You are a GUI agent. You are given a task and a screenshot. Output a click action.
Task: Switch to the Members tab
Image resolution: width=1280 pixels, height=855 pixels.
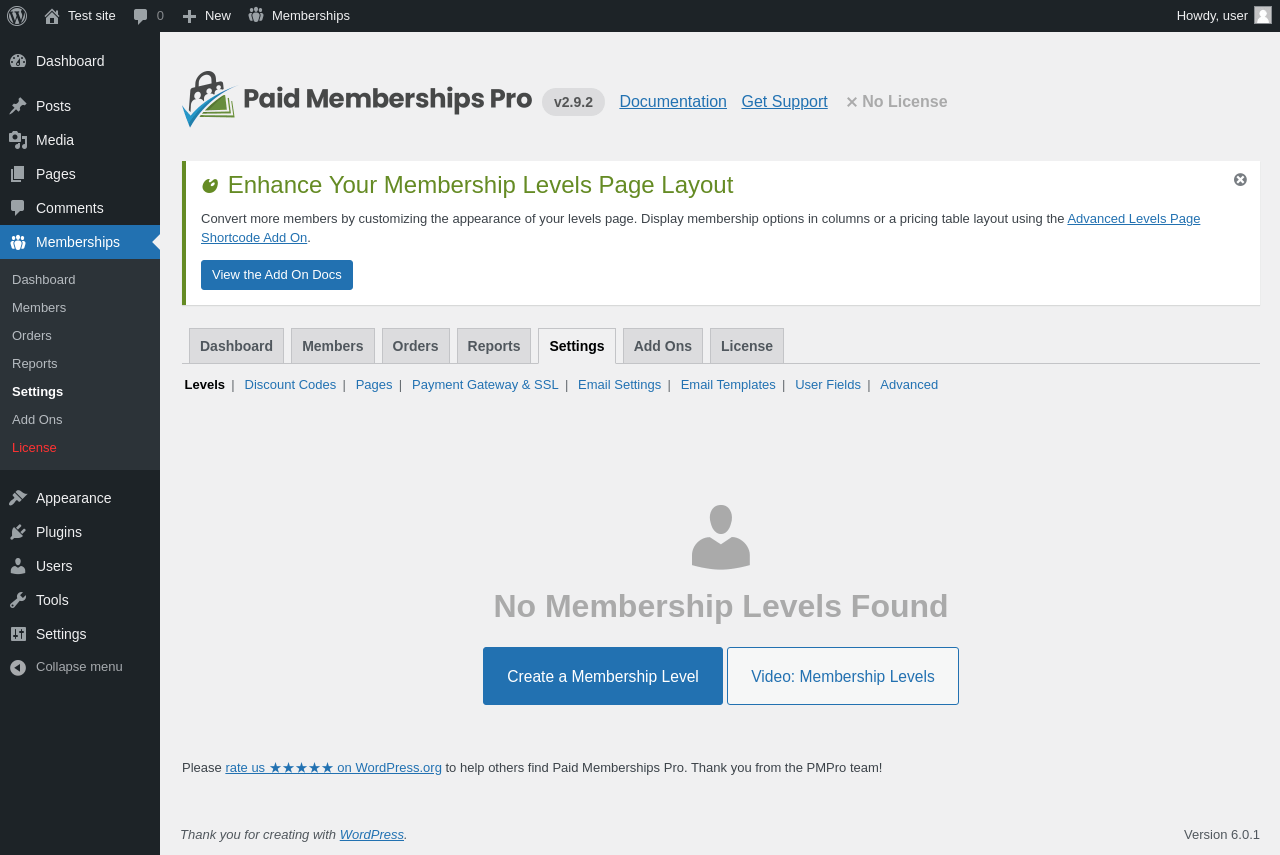tap(333, 346)
